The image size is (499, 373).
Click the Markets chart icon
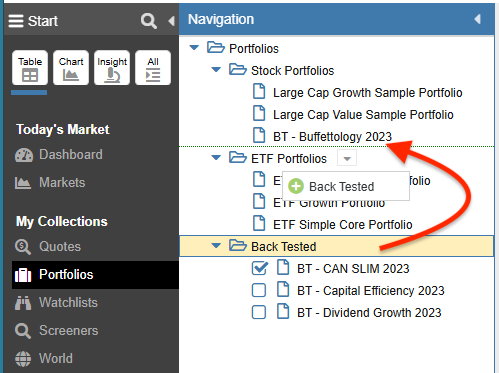click(x=23, y=183)
